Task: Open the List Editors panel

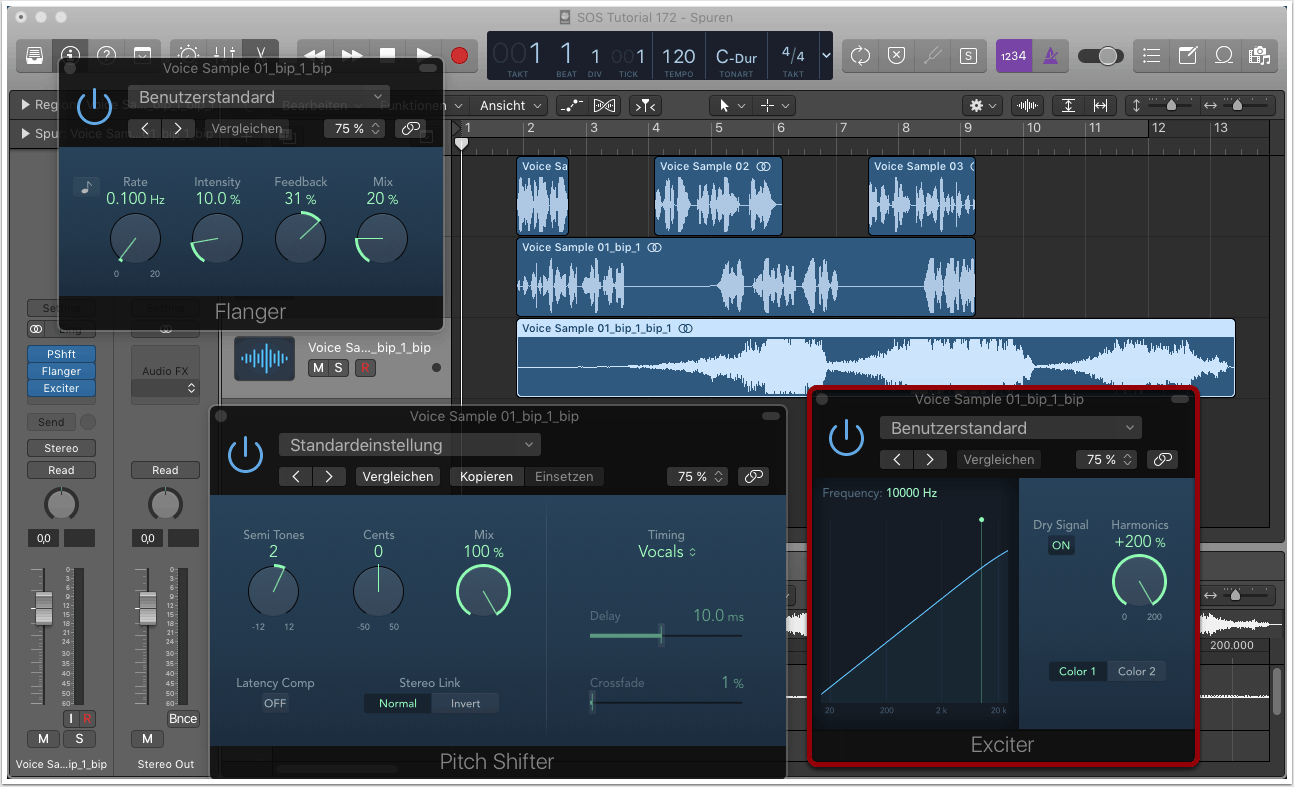Action: [x=1151, y=56]
